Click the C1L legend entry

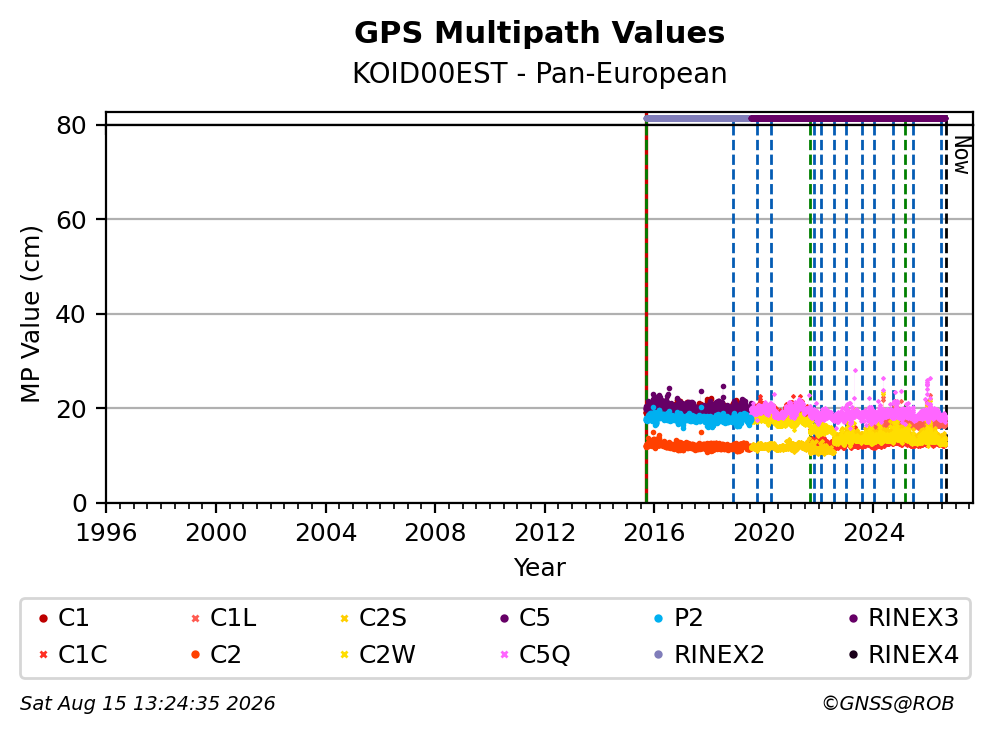(224, 618)
